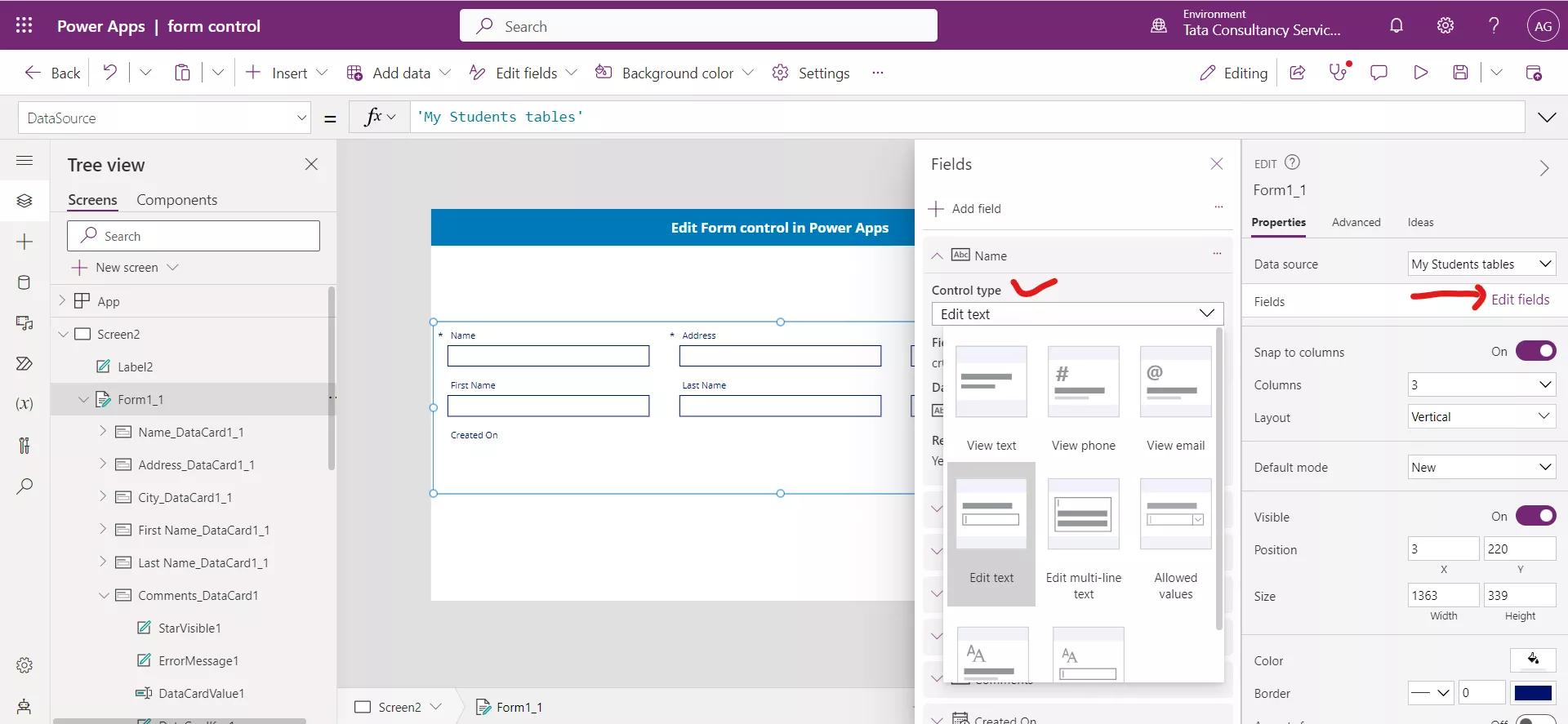Screen dimensions: 1568x724
Task: Open the Power Automate icon in the sidebar
Action: [24, 363]
